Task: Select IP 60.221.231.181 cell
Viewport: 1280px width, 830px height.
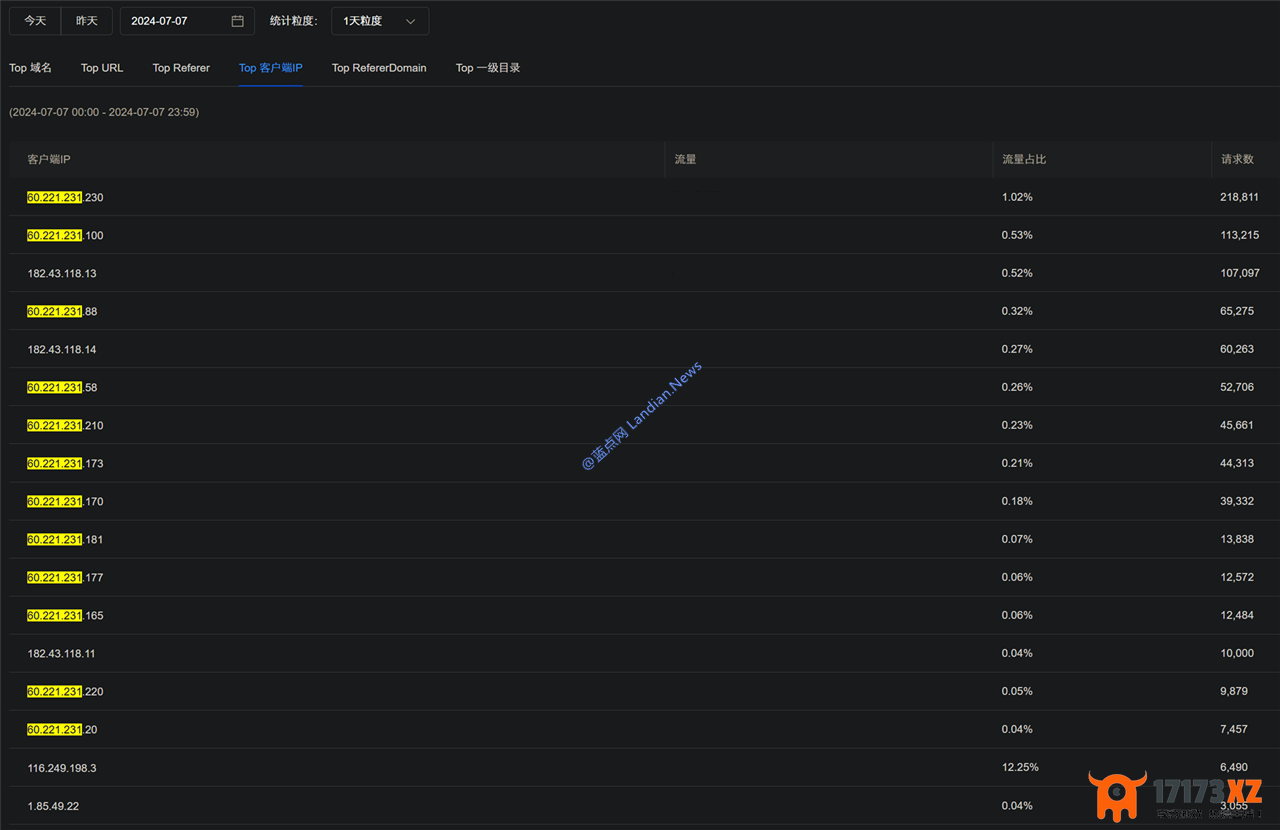Action: 65,539
